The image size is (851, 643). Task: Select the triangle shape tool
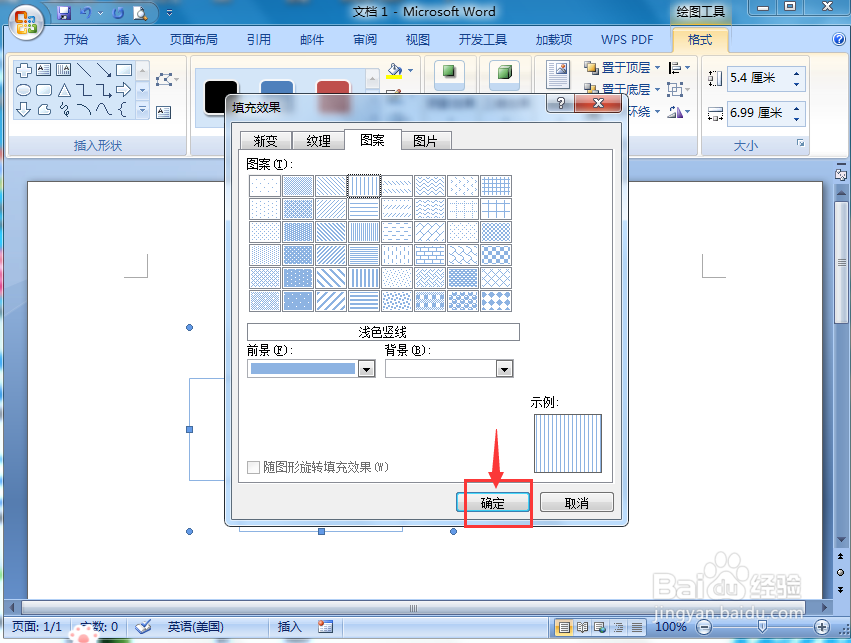click(x=64, y=90)
